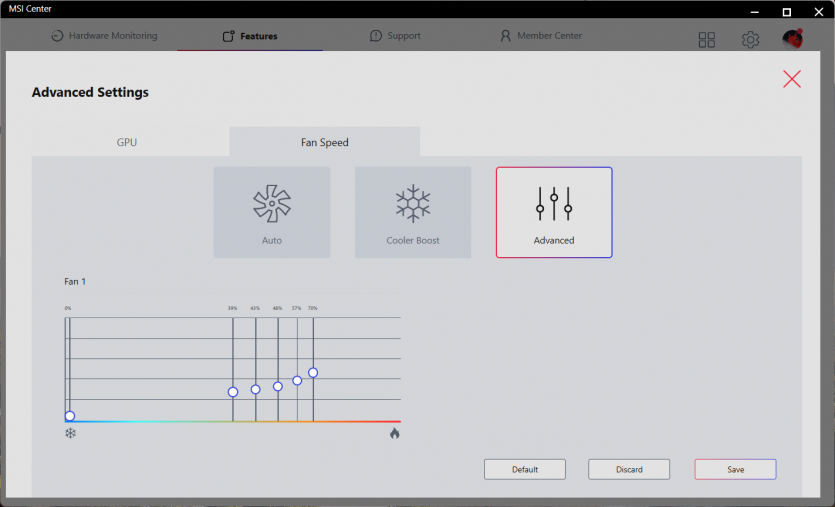Open the Hardware Monitoring tab

tap(105, 36)
